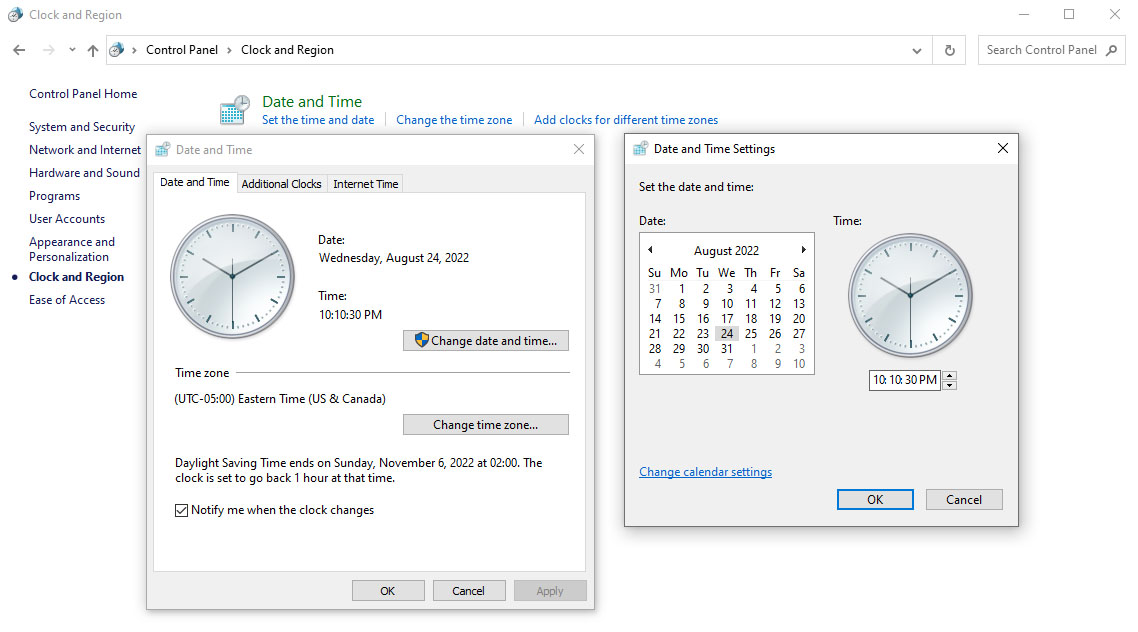
Task: Open Control Panel Home
Action: tap(83, 94)
